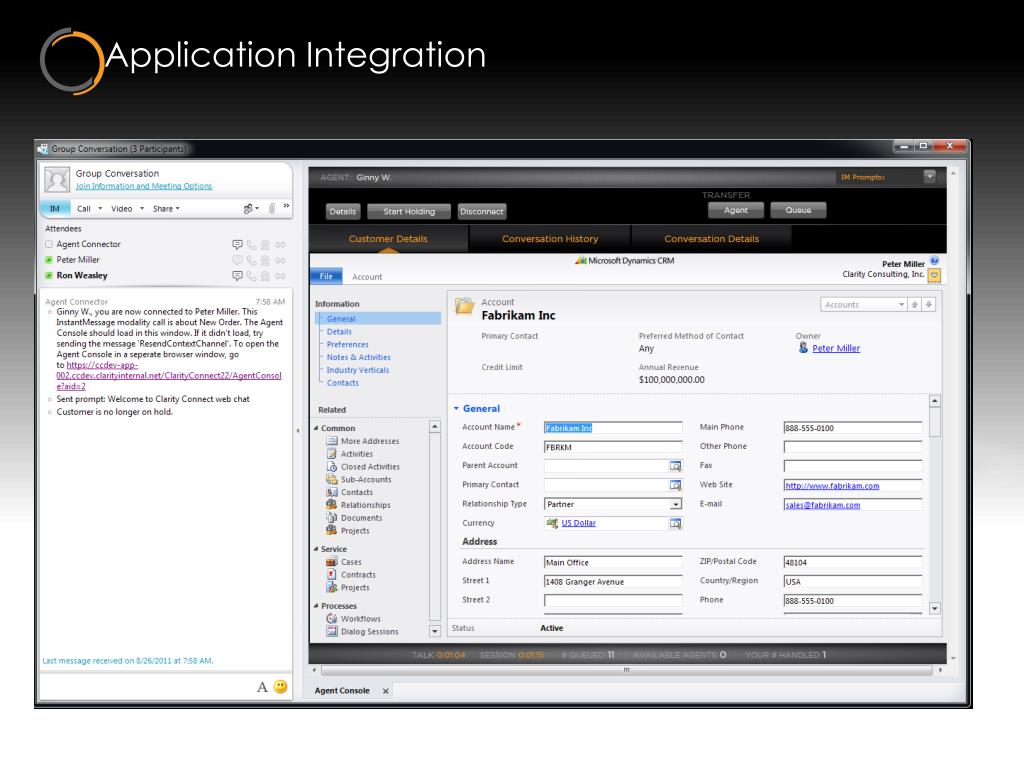Click the IM icon in Ron Weasley row
The height and width of the screenshot is (768, 1024).
pos(237,276)
